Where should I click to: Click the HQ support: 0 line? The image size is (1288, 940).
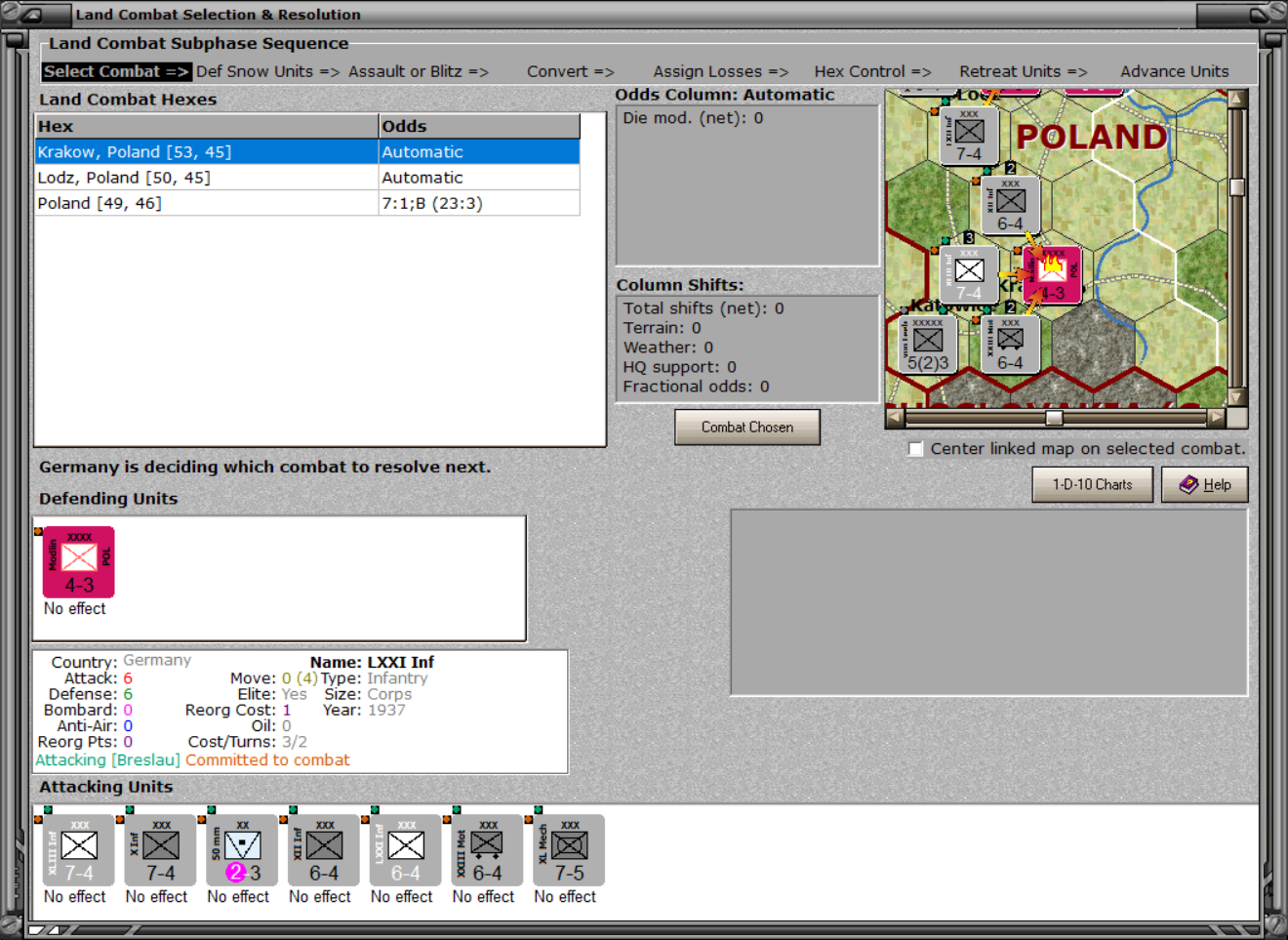click(680, 367)
